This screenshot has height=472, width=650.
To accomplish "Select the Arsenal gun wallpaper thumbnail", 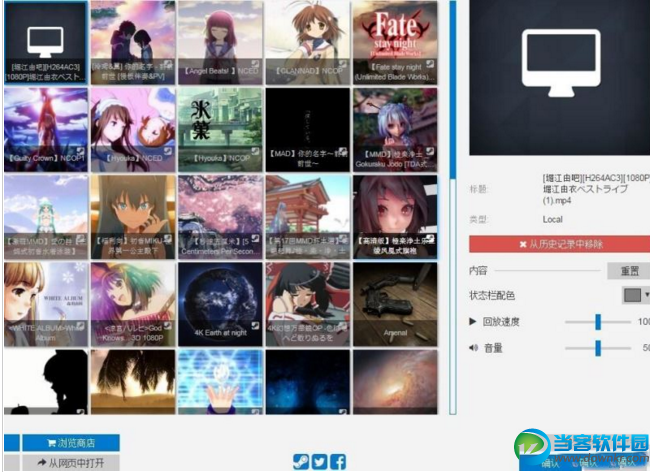I will [x=395, y=304].
